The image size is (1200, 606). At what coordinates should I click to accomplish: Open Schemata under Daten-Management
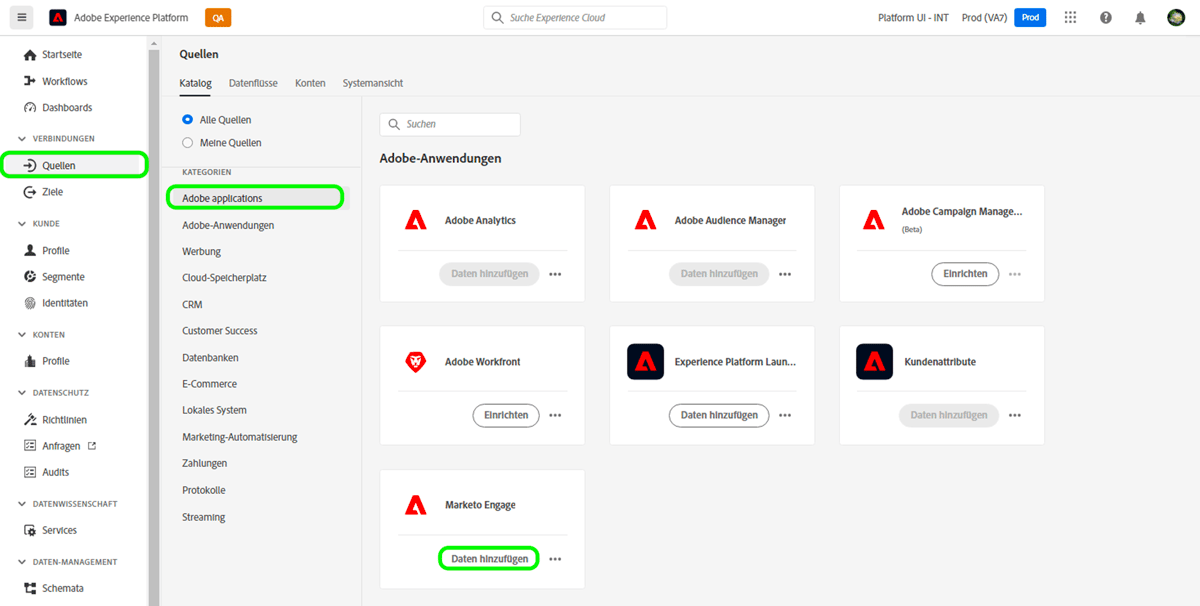pyautogui.click(x=30, y=588)
